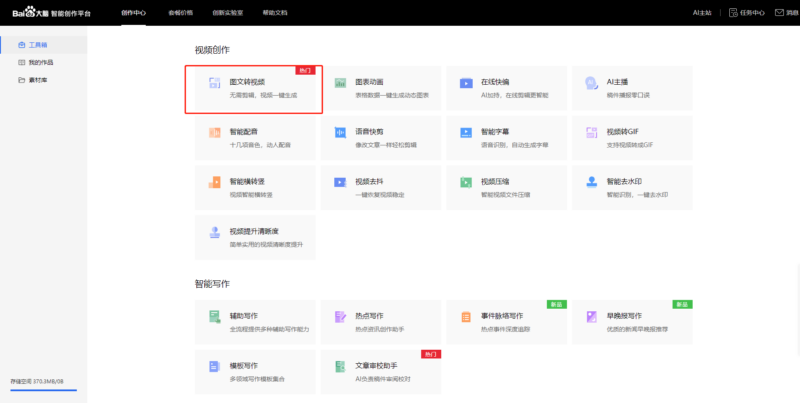This screenshot has width=800, height=403.
Task: Open the 套餐价格 tab
Action: [x=181, y=13]
